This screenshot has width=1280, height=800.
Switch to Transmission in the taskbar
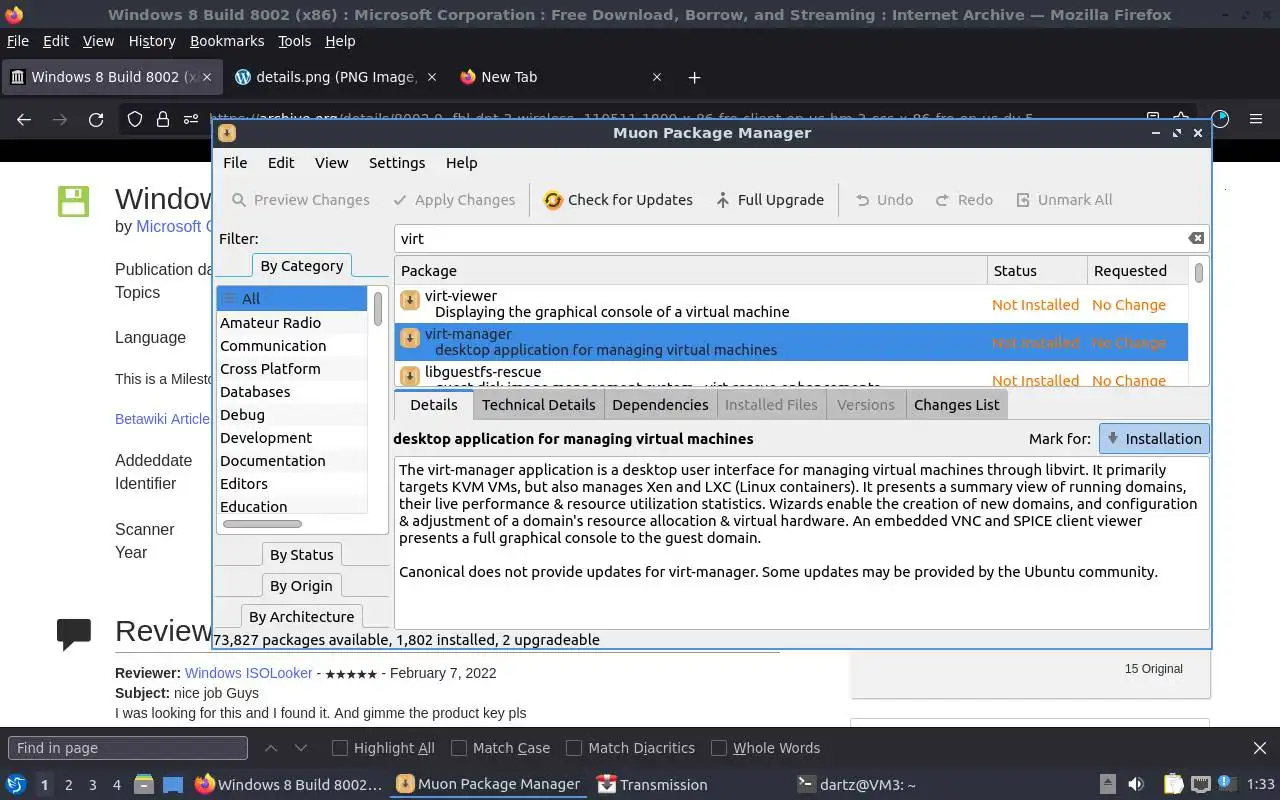(652, 785)
